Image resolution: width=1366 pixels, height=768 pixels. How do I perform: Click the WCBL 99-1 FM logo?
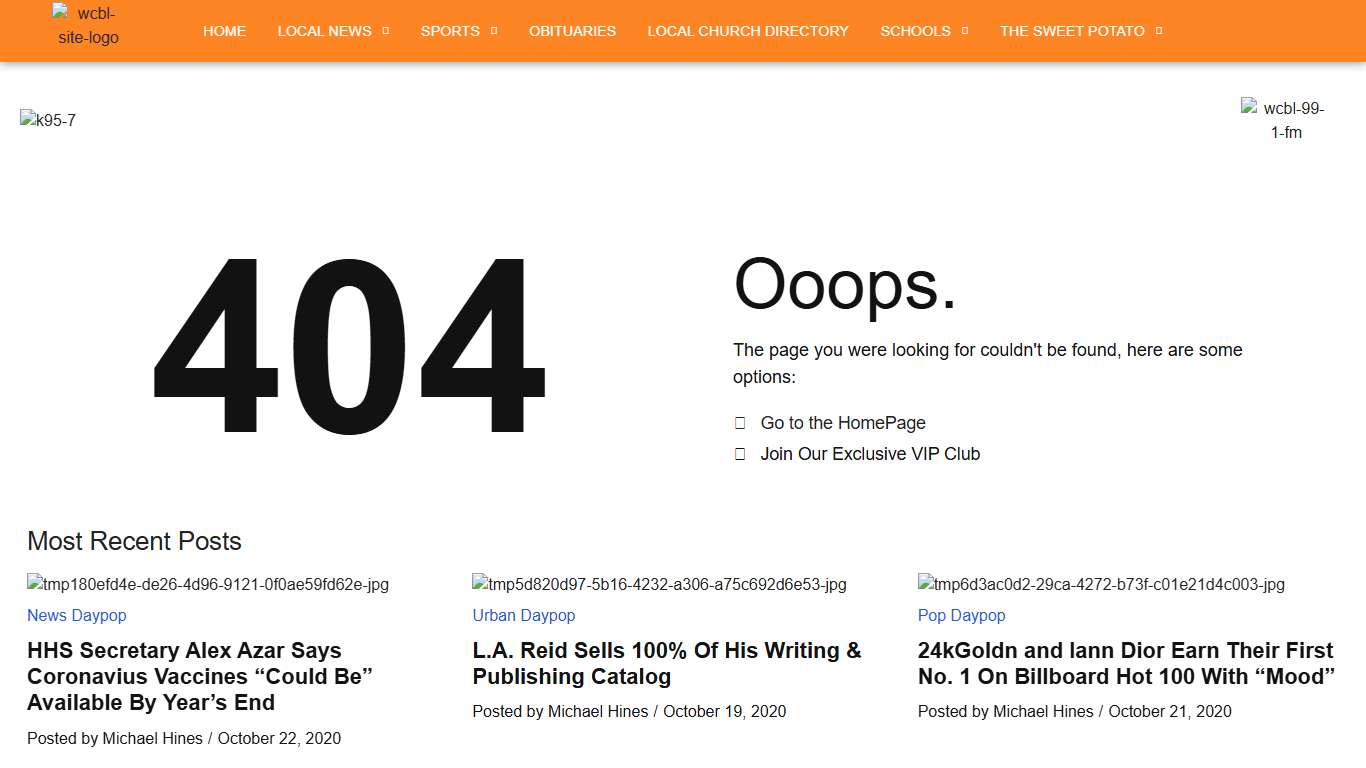(x=1285, y=120)
